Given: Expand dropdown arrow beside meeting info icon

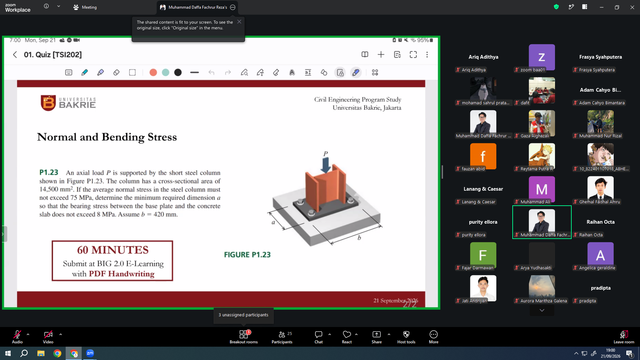Looking at the screenshot, I should point(58,7).
